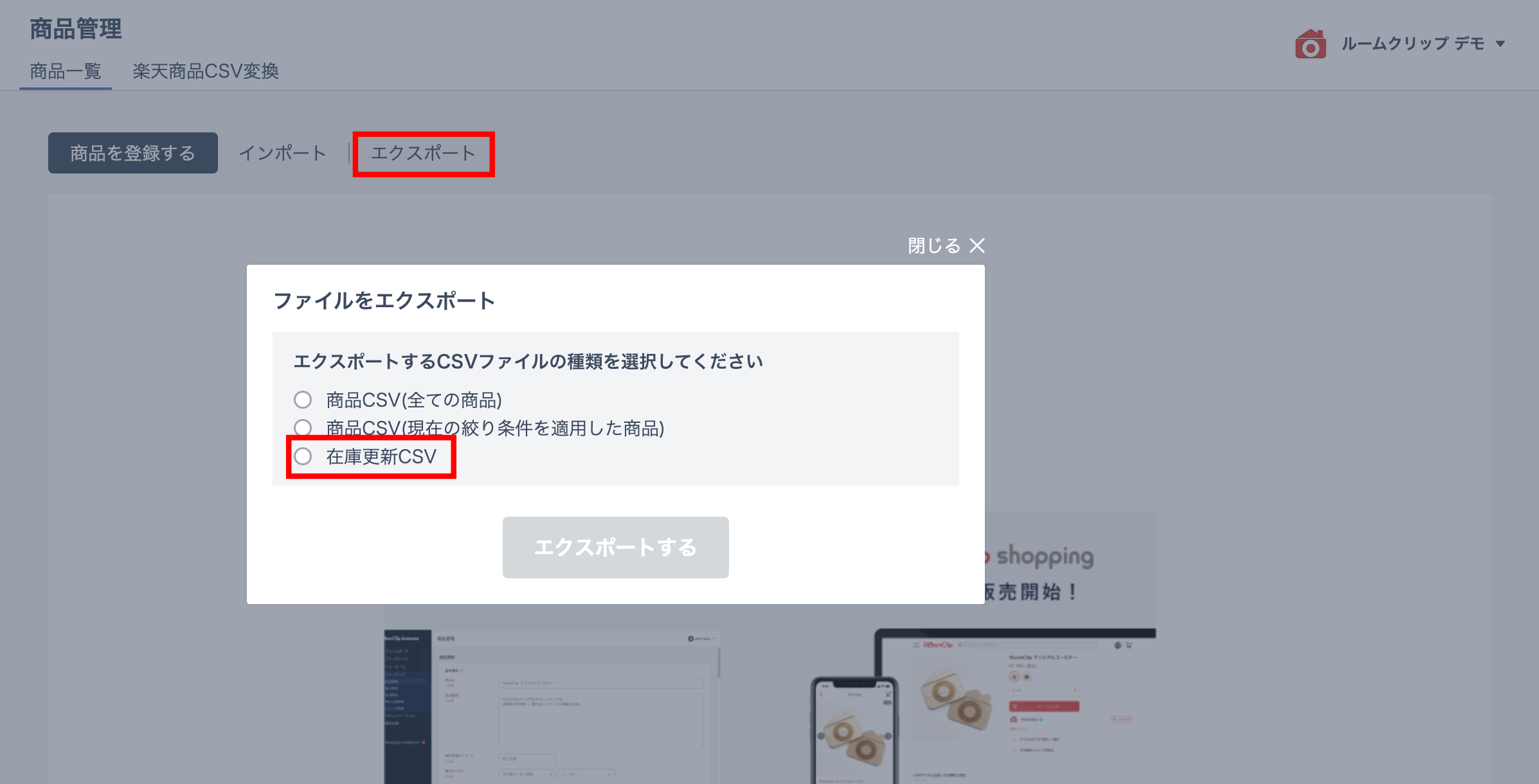The width and height of the screenshot is (1539, 784).
Task: Click the RoomClip camera house icon
Action: point(1310,44)
